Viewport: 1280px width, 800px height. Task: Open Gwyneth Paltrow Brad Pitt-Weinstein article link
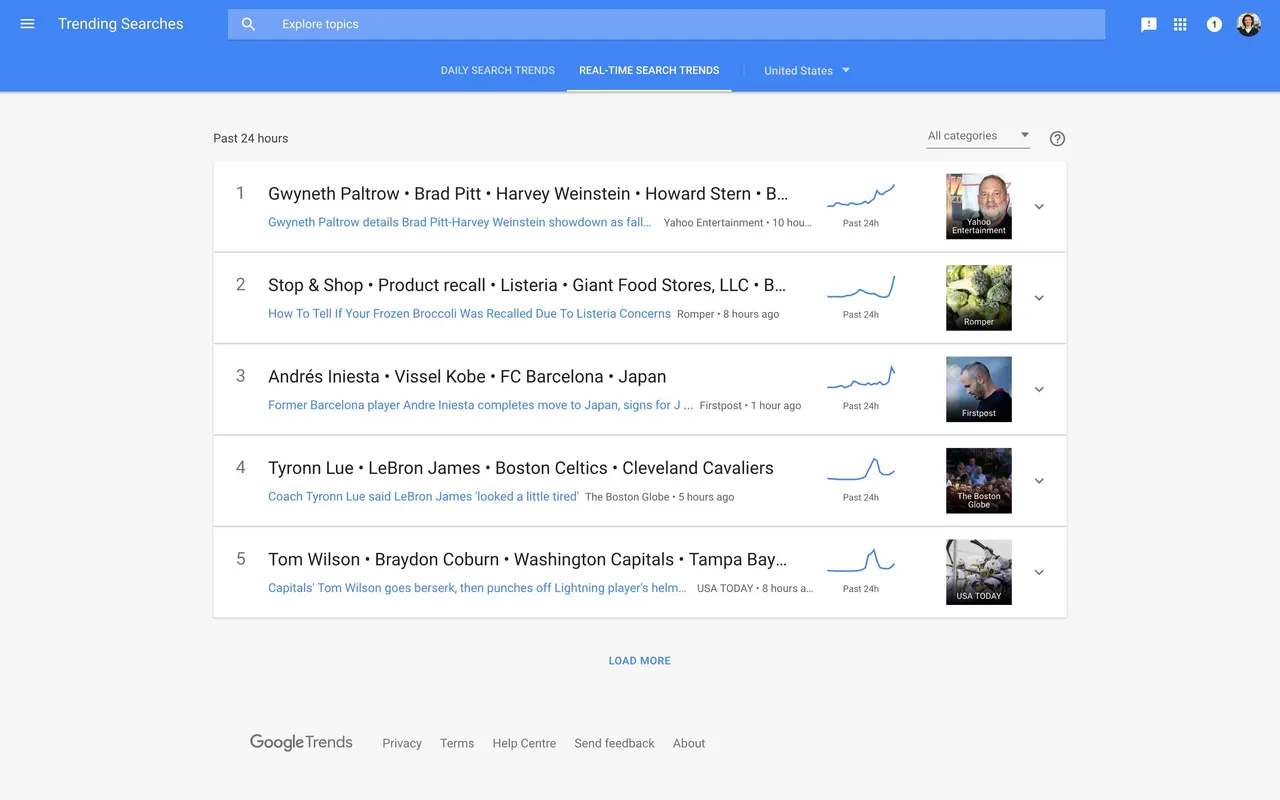tap(459, 222)
